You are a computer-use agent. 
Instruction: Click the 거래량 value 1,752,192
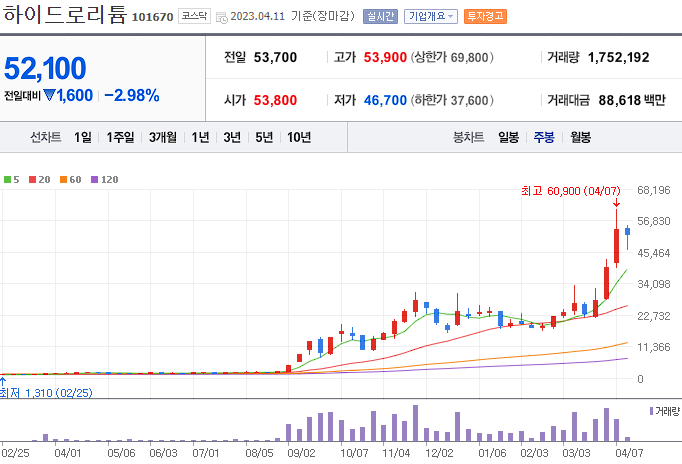click(x=618, y=57)
